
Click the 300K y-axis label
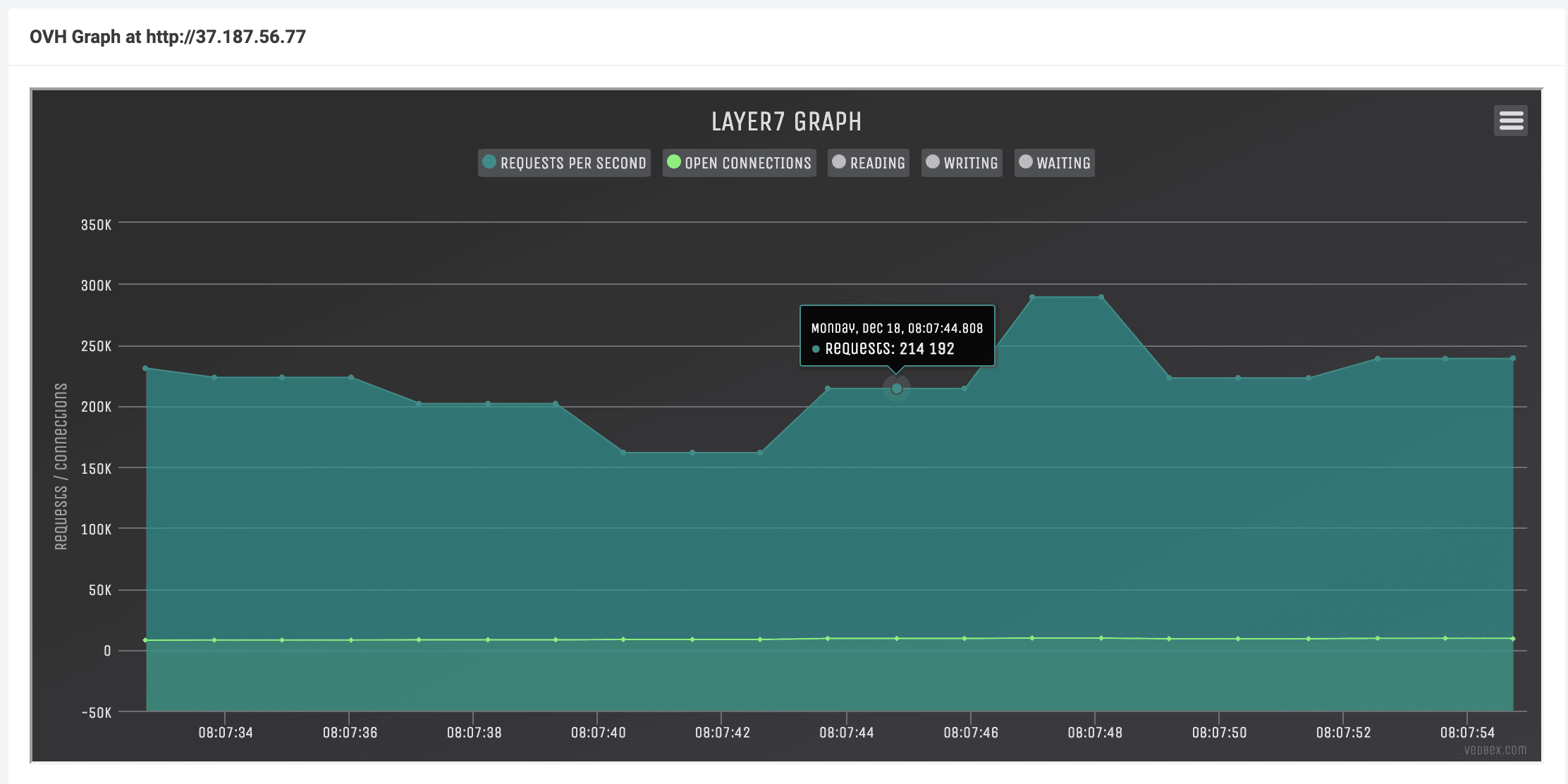pos(96,286)
